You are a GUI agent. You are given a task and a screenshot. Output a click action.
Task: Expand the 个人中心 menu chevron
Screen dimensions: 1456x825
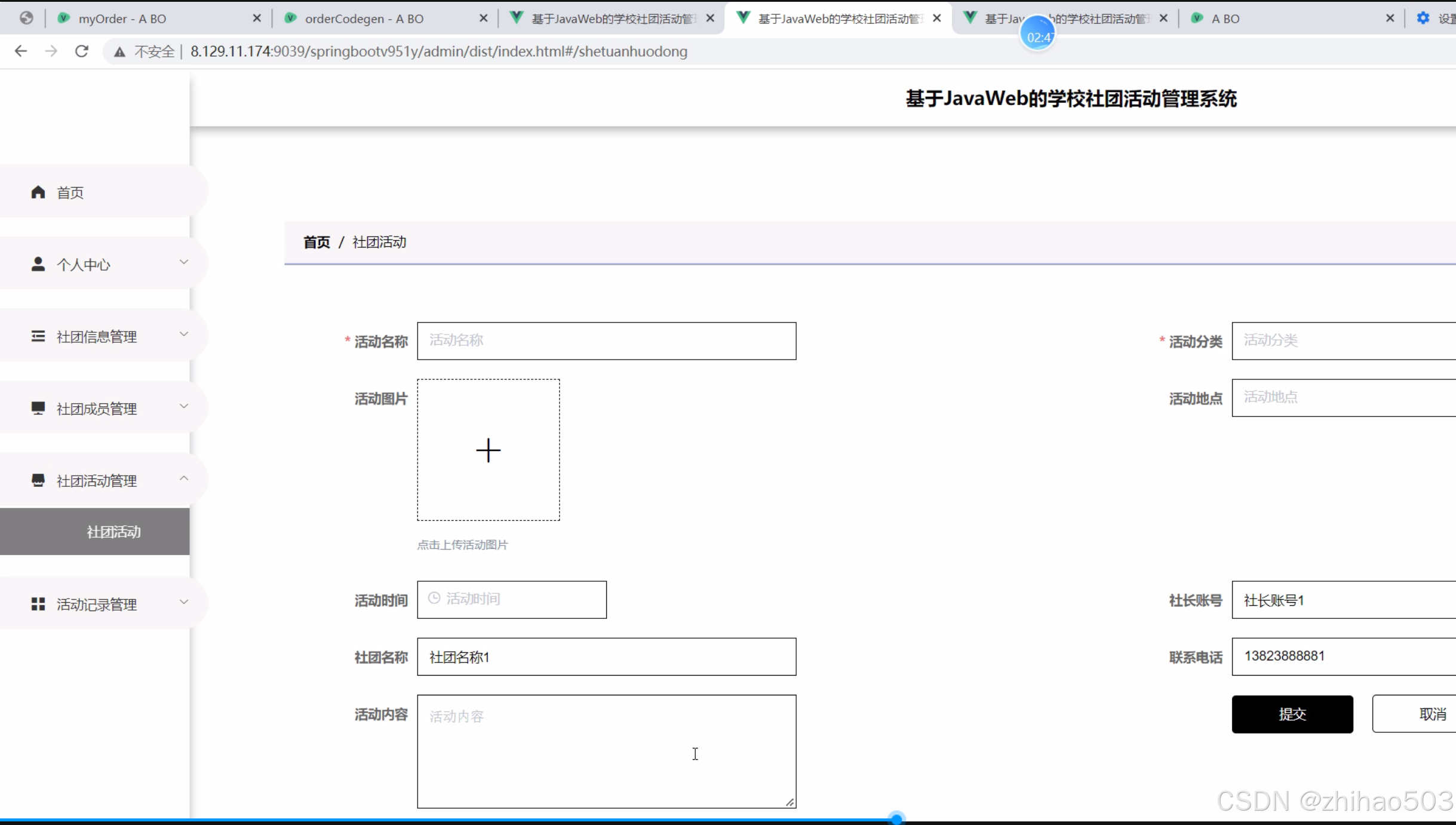pyautogui.click(x=184, y=262)
